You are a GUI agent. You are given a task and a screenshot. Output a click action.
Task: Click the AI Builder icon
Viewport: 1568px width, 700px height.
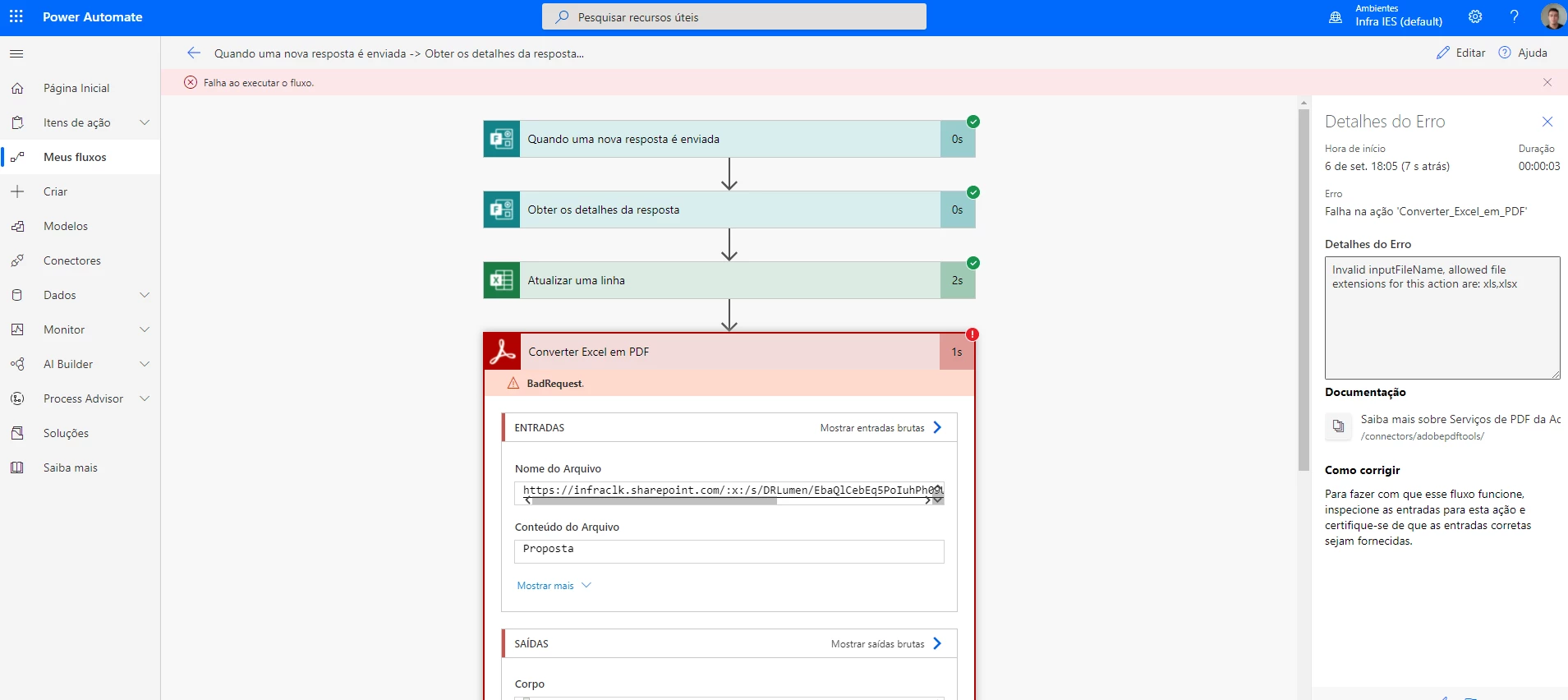[17, 364]
